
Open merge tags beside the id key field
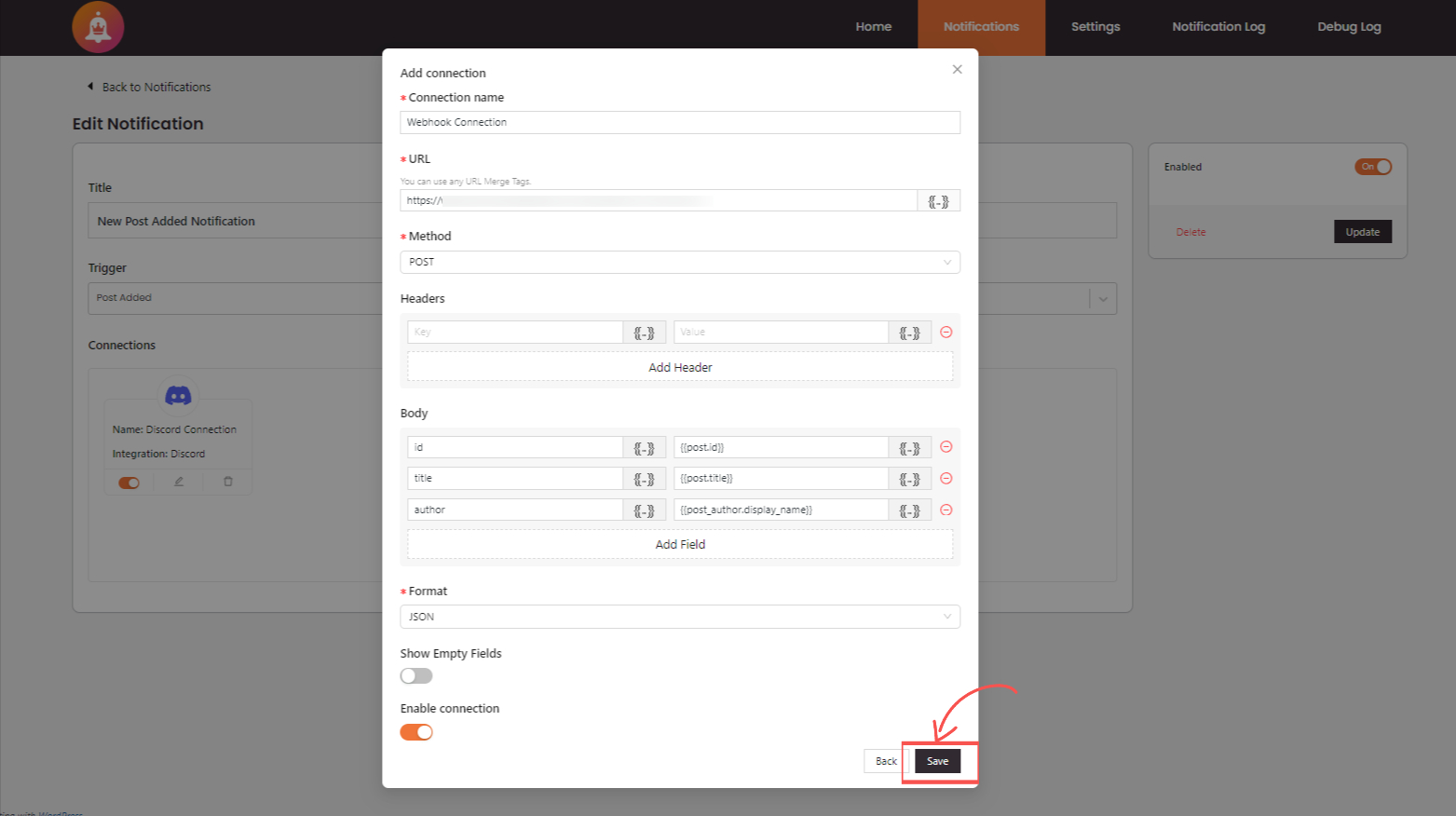(x=645, y=446)
